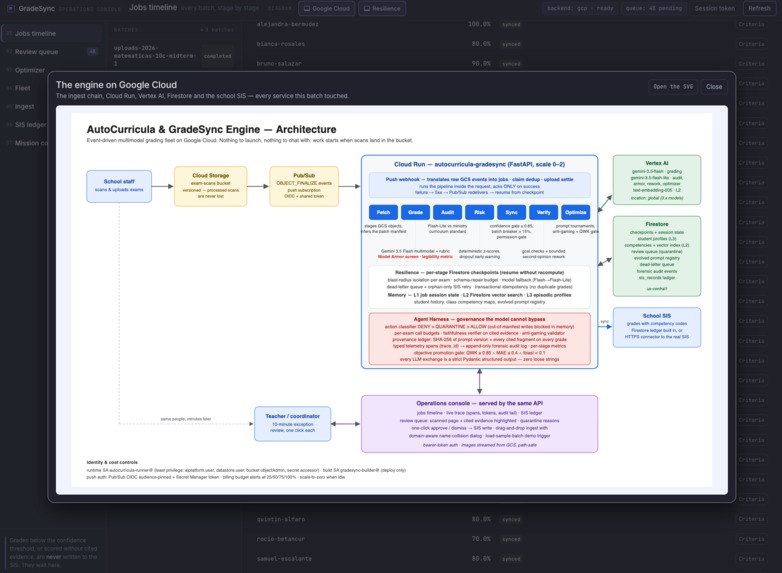782x573 pixels.
Task: Click the Operations console box in diagram
Action: tap(479, 424)
